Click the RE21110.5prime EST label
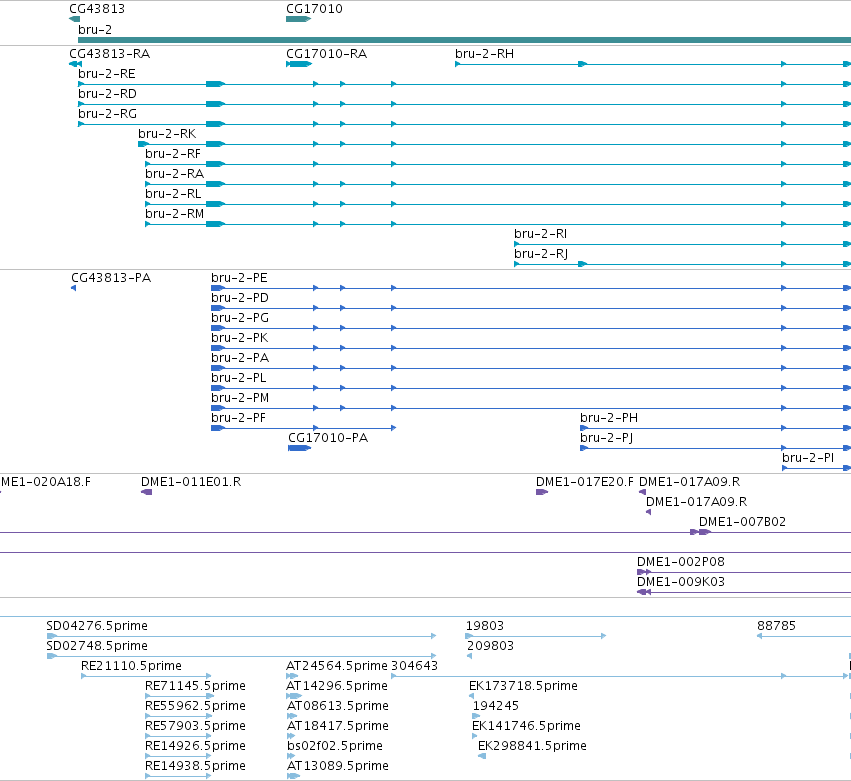The image size is (851, 781). [131, 666]
